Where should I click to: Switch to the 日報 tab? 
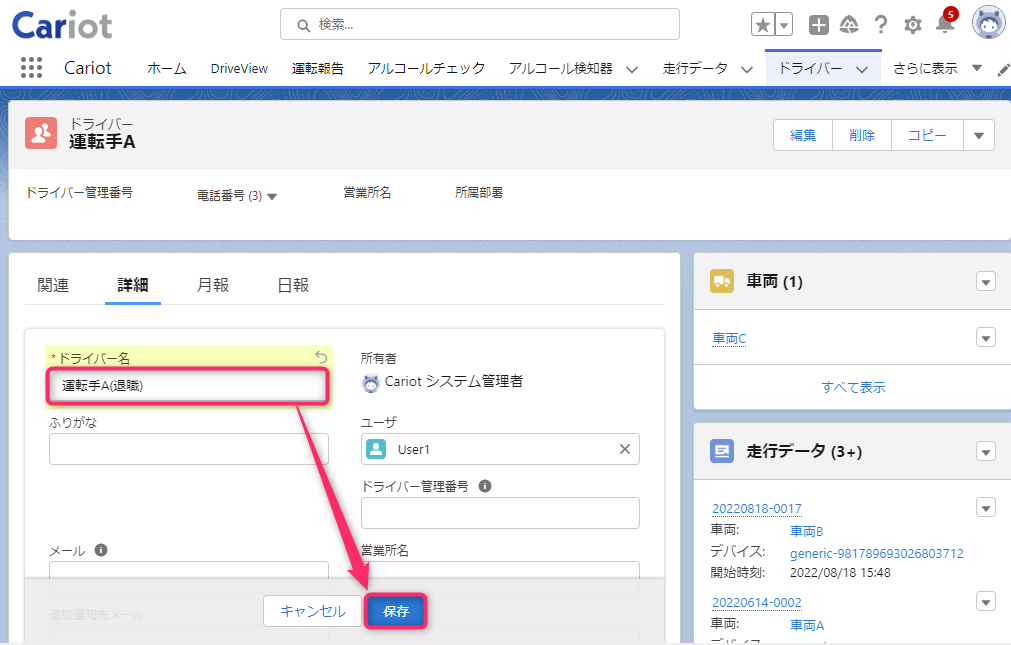coord(293,285)
